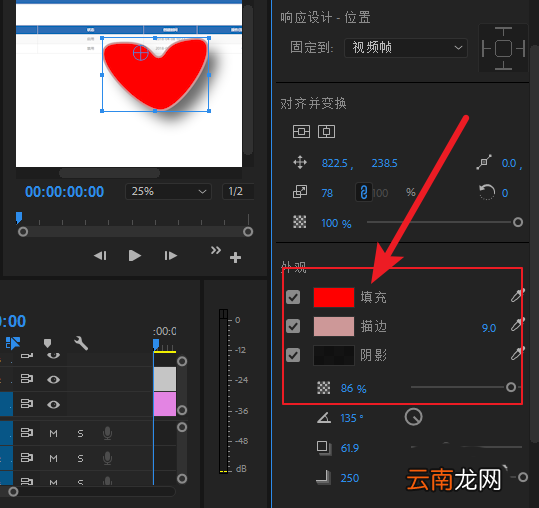Viewport: 539px width, 508px height.
Task: Click the shadow opacity 86 % slider handle
Action: point(511,387)
